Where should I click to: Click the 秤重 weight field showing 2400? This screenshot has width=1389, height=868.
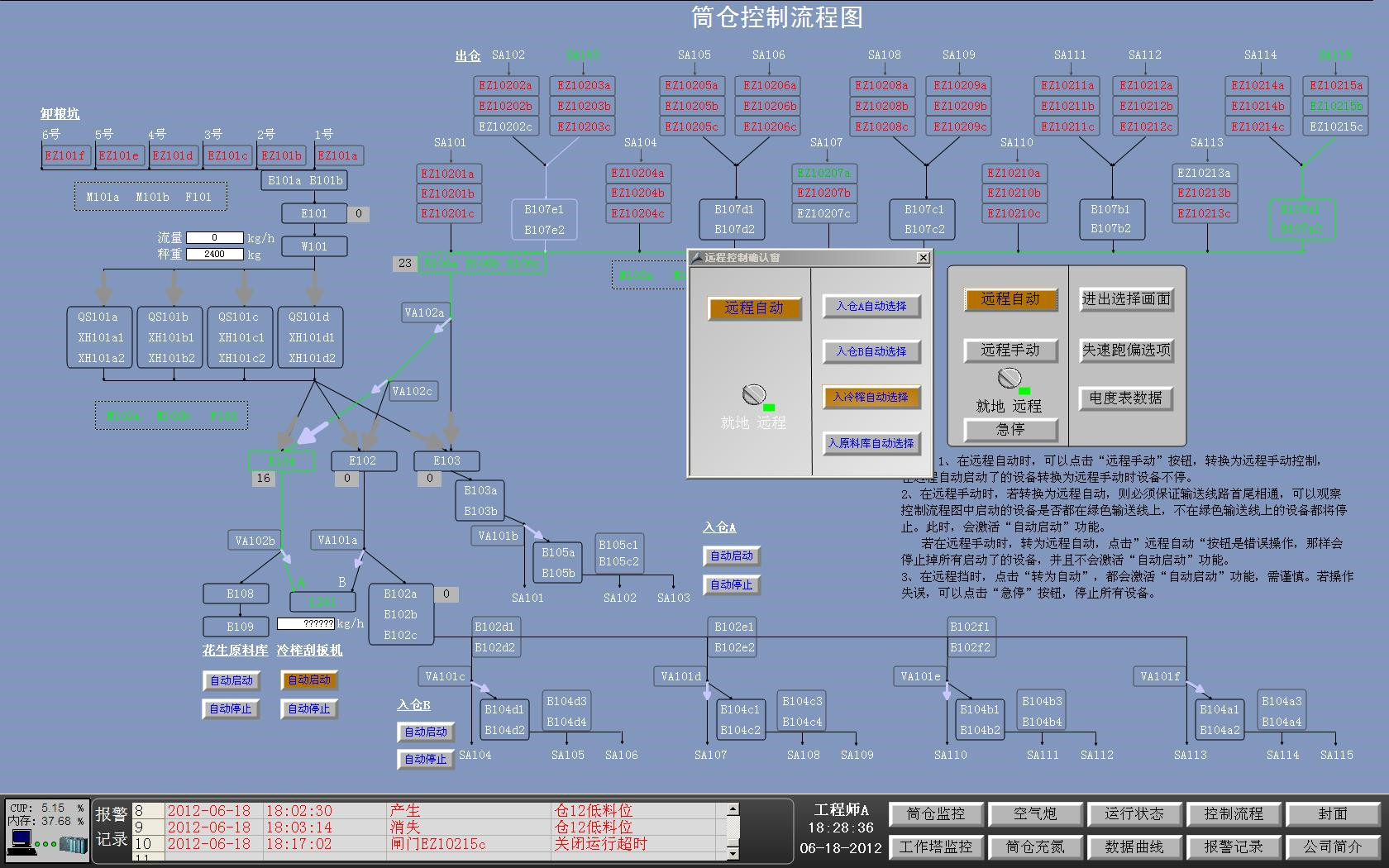pyautogui.click(x=215, y=254)
